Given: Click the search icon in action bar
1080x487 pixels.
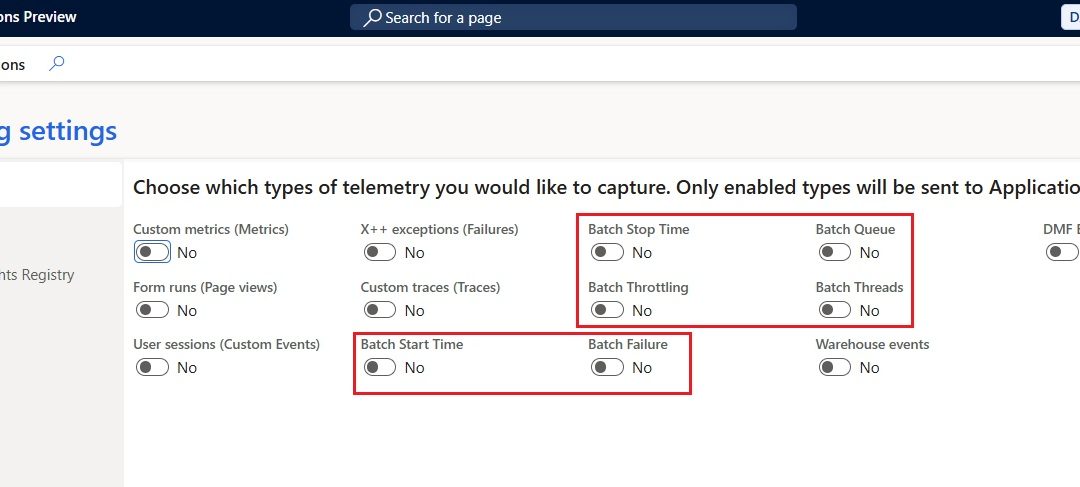Looking at the screenshot, I should point(57,64).
